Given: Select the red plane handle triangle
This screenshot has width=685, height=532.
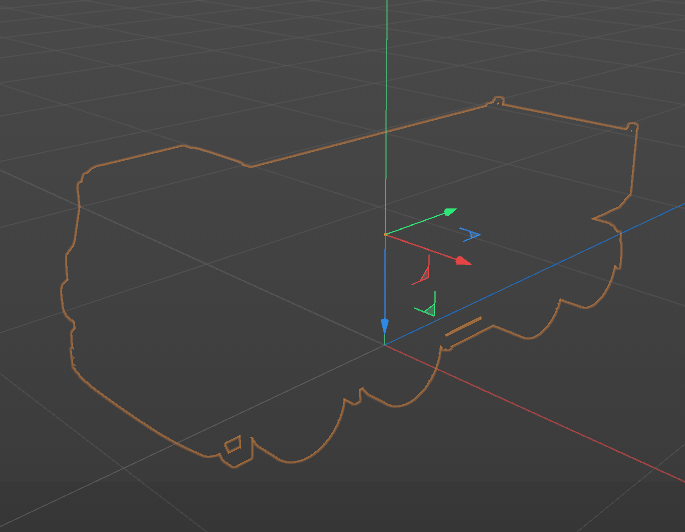Looking at the screenshot, I should pyautogui.click(x=422, y=273).
